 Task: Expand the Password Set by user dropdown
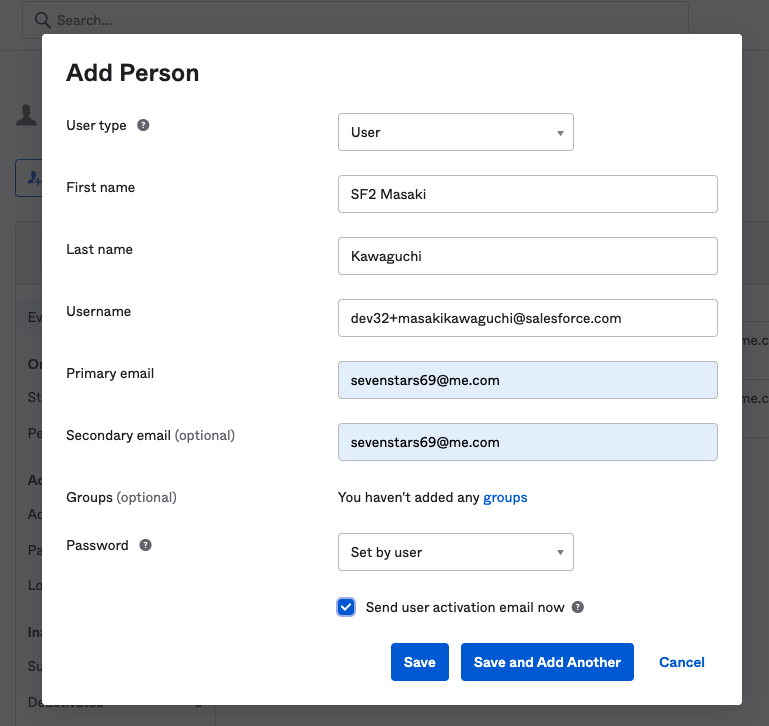[456, 552]
